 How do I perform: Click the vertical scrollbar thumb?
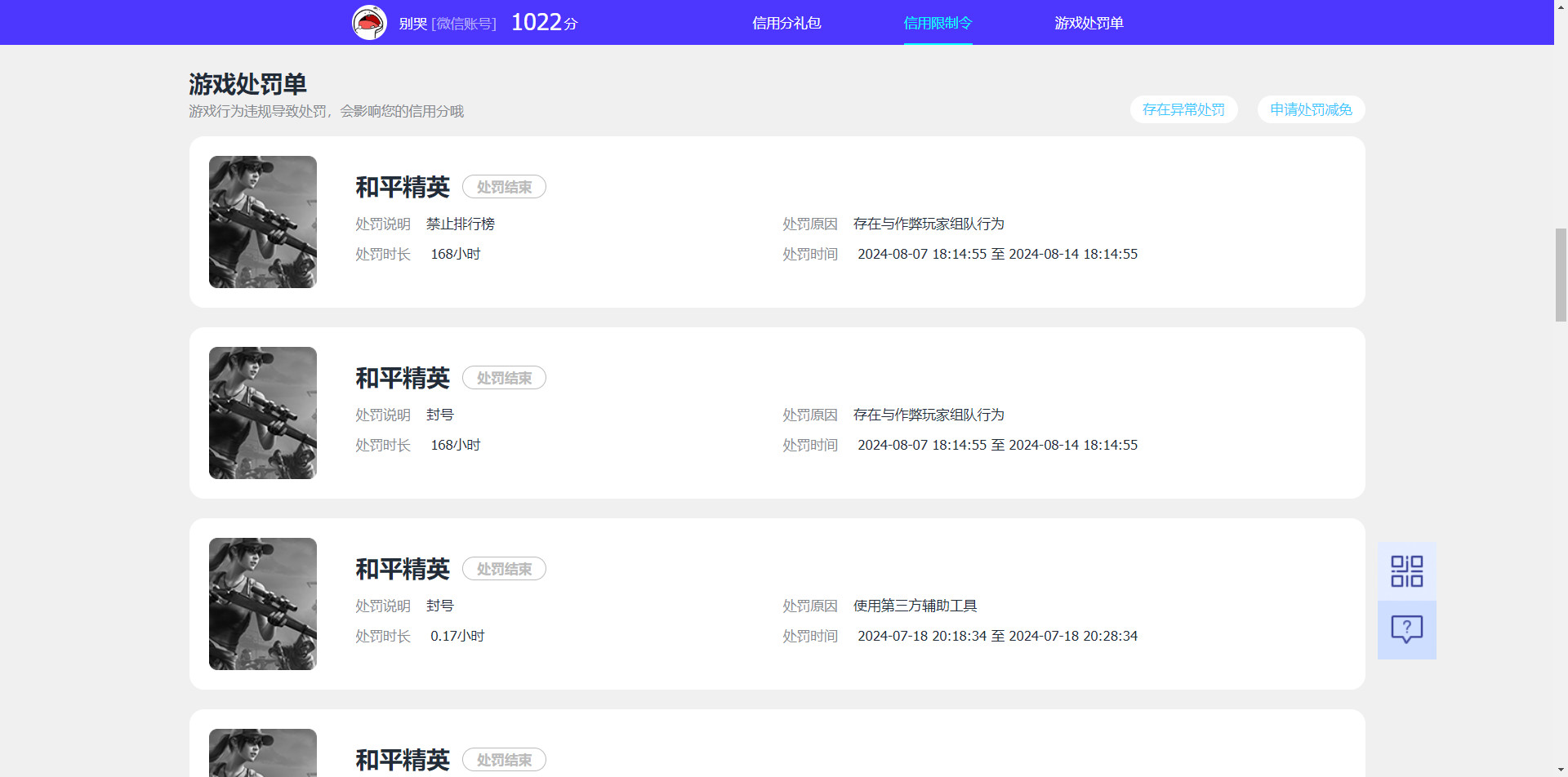pos(1561,275)
